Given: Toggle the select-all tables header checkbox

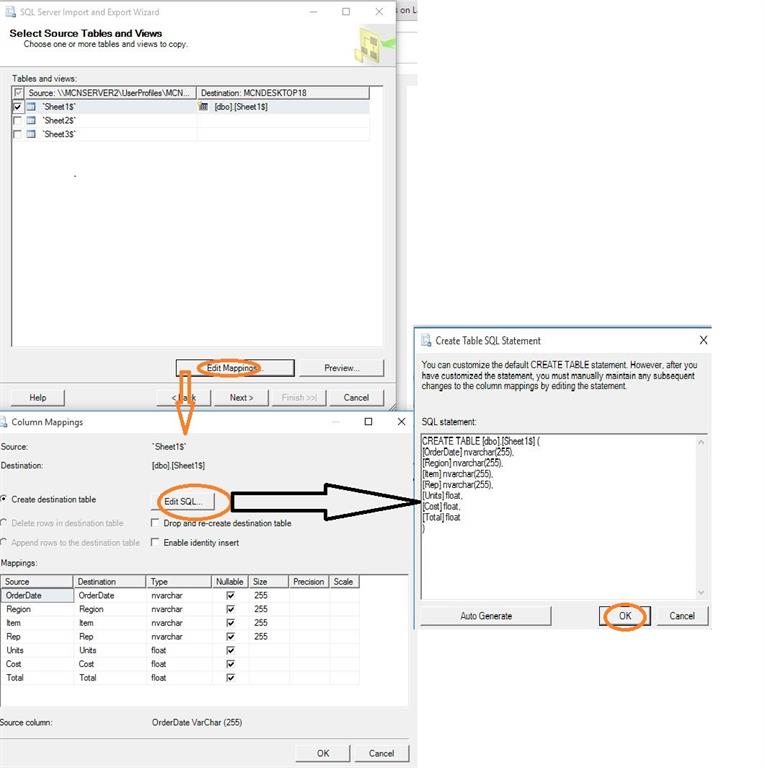Looking at the screenshot, I should click(18, 93).
